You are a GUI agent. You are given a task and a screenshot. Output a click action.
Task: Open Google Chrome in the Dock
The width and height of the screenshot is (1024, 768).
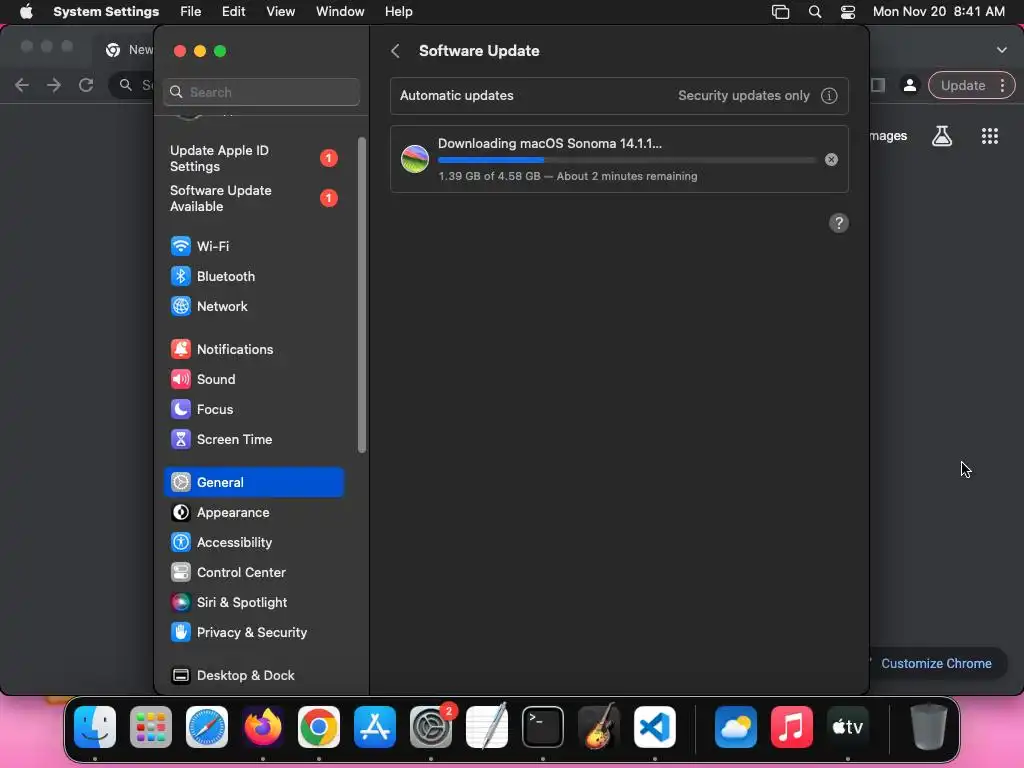pyautogui.click(x=319, y=727)
